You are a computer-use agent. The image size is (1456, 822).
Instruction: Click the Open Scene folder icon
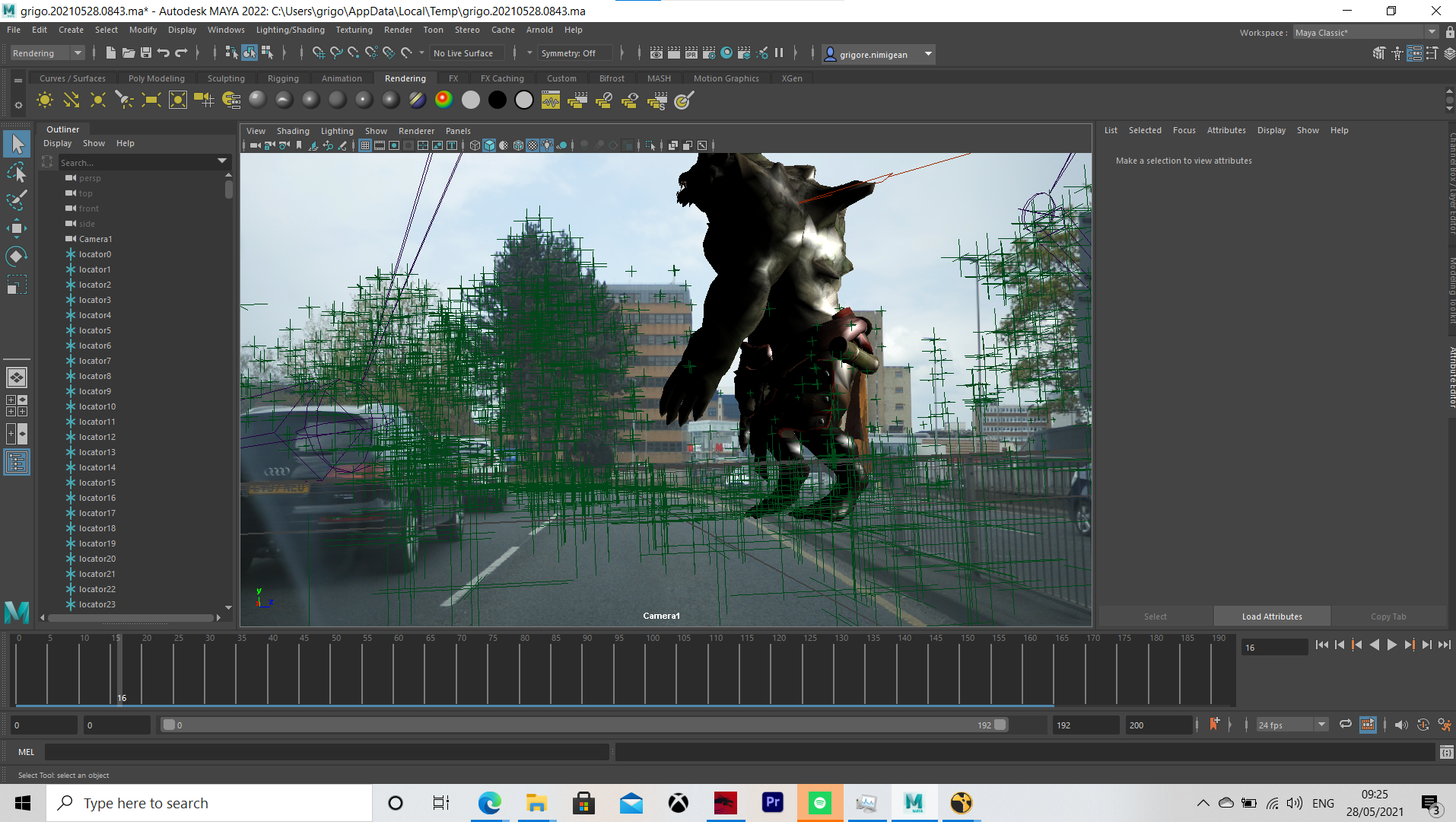pos(129,53)
